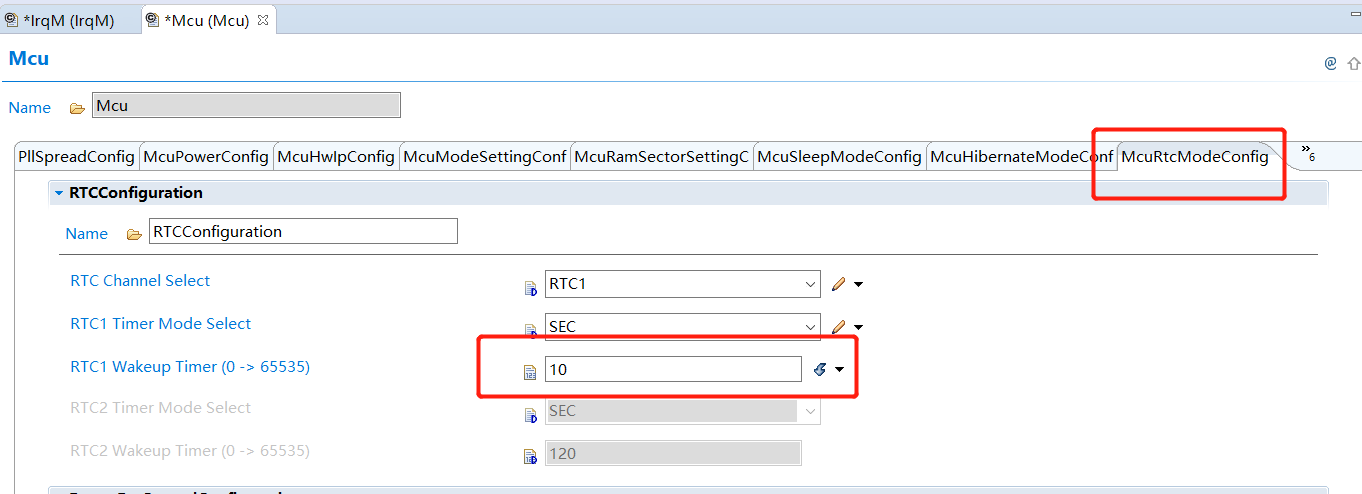This screenshot has height=494, width=1362.
Task: Select the McuSleepModeConfig tab
Action: pos(839,157)
